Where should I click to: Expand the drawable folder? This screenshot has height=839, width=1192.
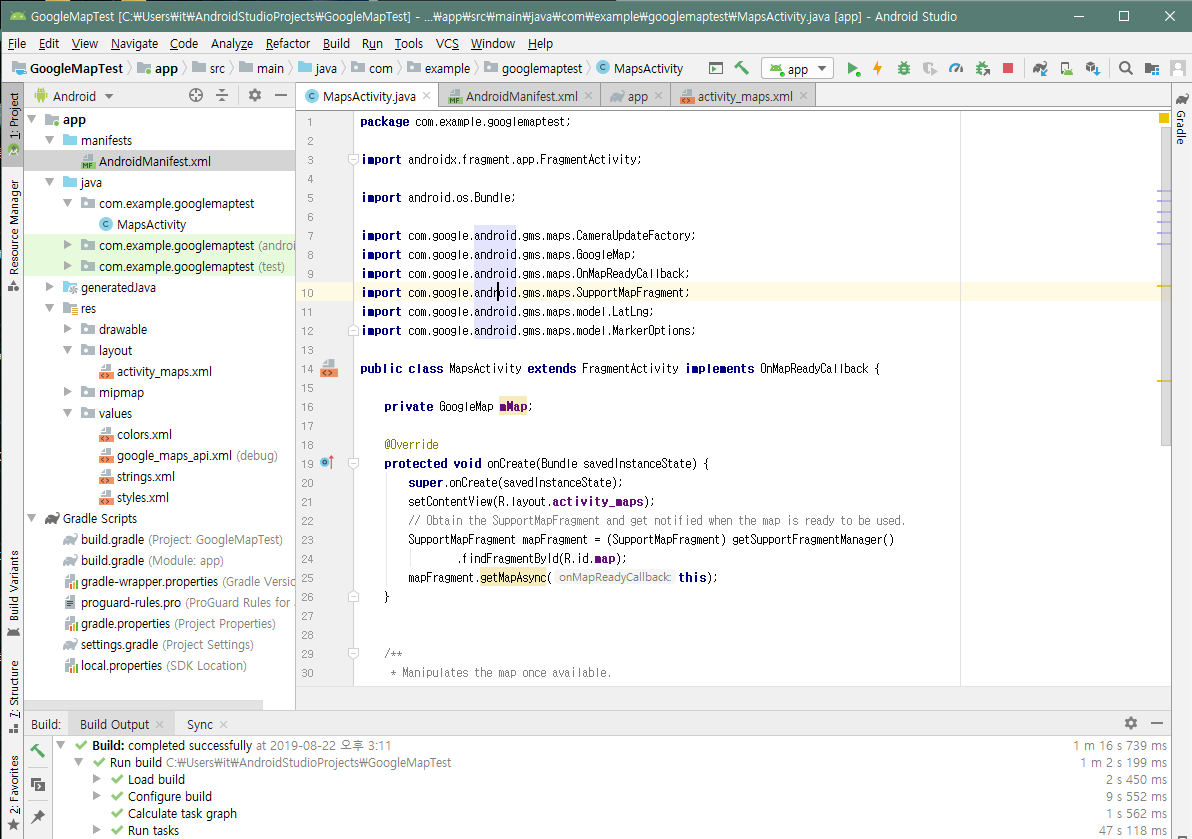(68, 329)
